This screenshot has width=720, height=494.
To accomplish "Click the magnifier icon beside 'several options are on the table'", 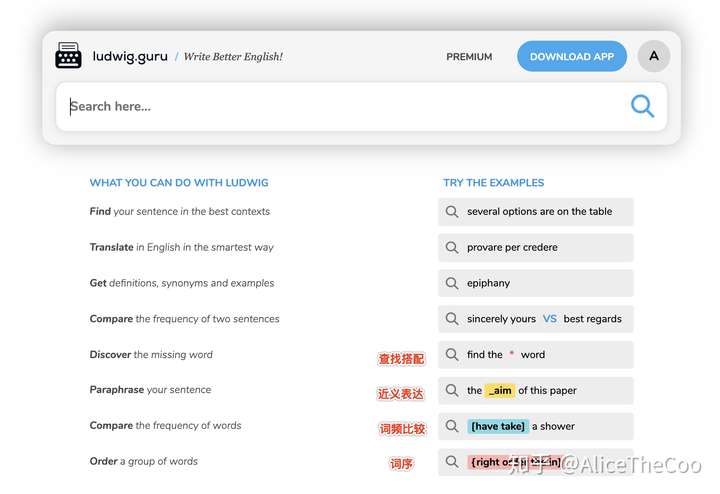I will [x=452, y=212].
